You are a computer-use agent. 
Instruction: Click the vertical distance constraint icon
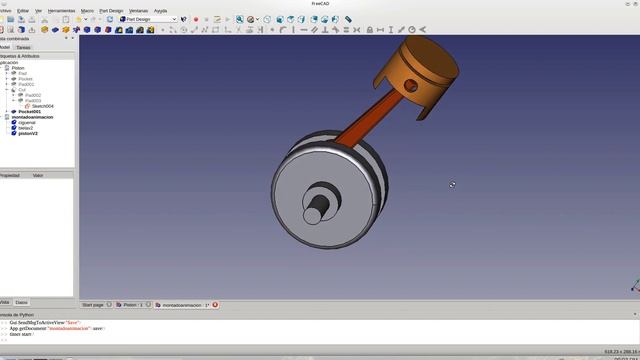pyautogui.click(x=391, y=29)
